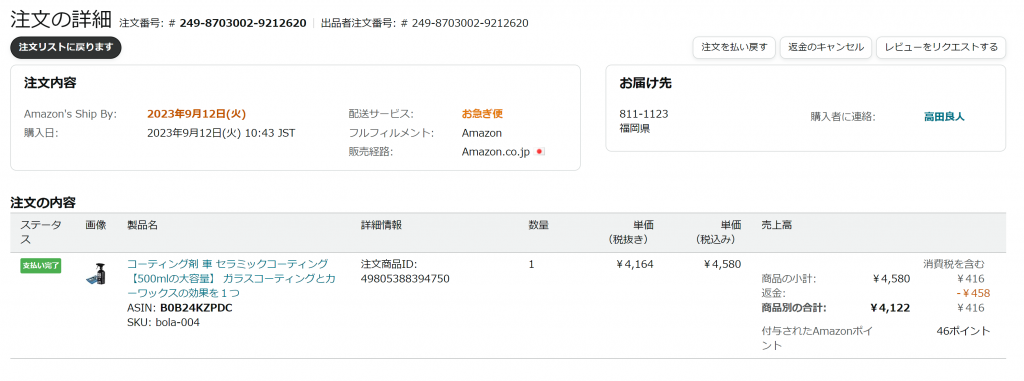Click the order item ID 49805388394750
The width and height of the screenshot is (1024, 381).
pos(405,279)
